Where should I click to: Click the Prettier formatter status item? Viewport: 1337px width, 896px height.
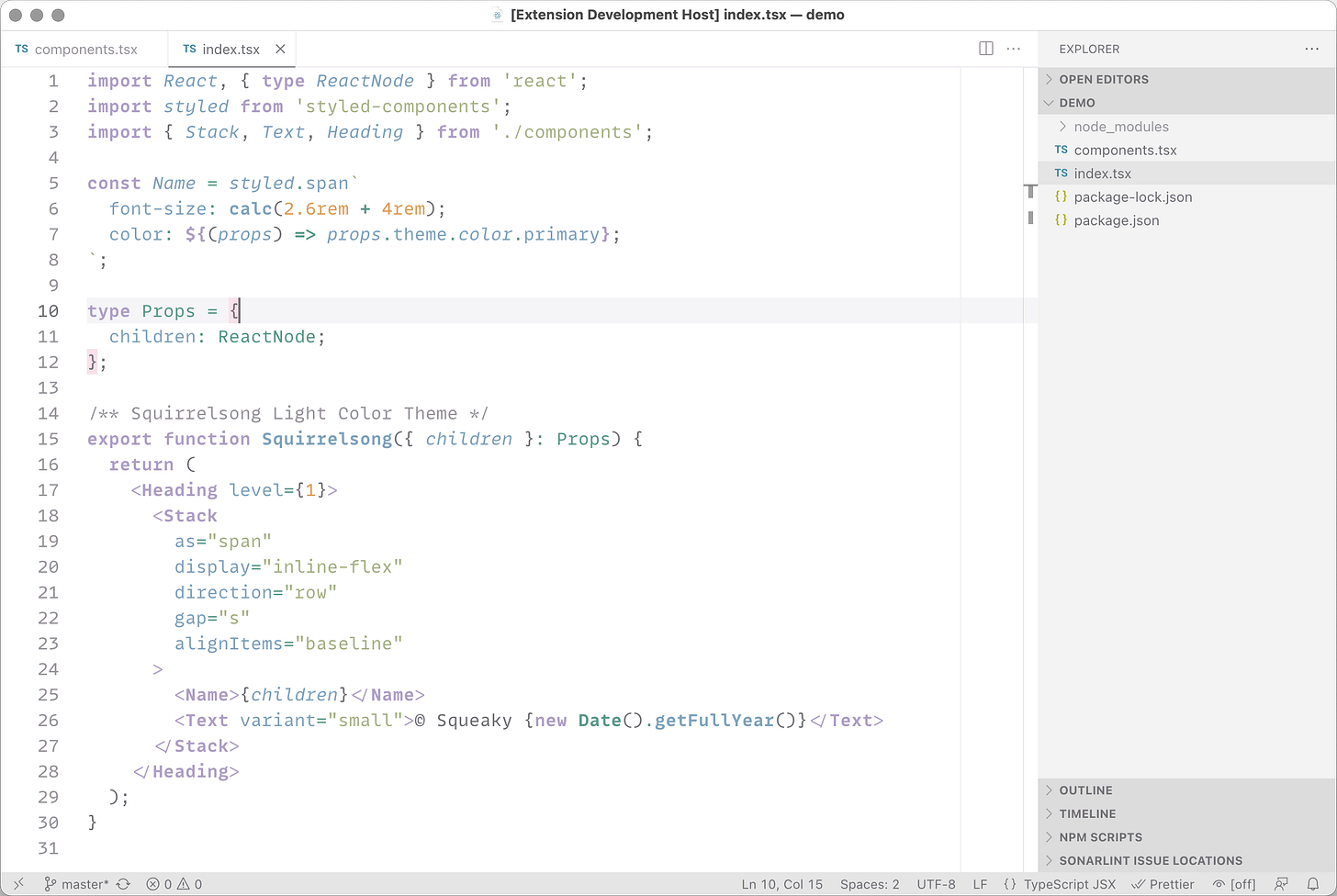[x=1163, y=884]
